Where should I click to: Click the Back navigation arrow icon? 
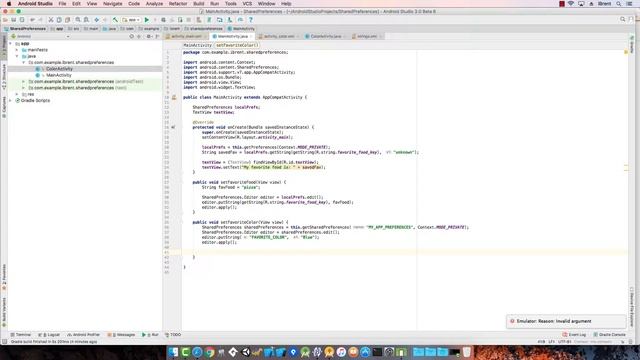[97, 20]
